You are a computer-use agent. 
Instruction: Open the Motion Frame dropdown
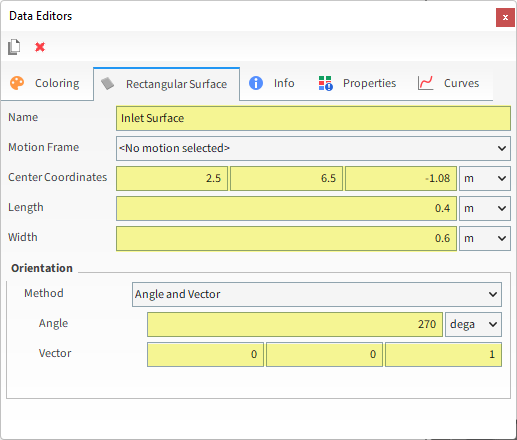click(313, 148)
